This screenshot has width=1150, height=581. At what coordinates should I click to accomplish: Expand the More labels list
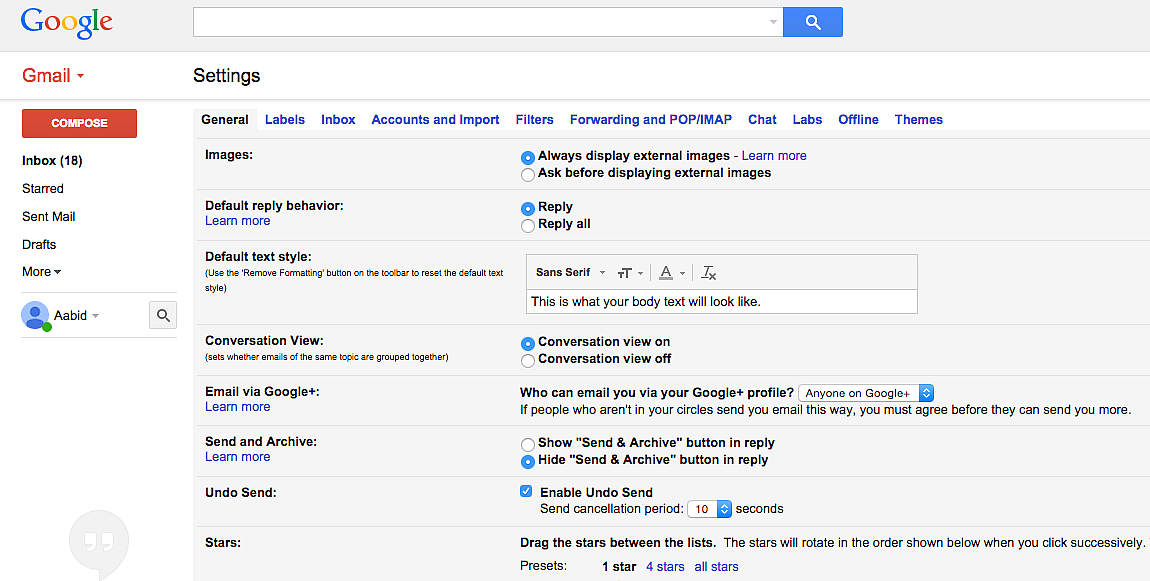(41, 271)
